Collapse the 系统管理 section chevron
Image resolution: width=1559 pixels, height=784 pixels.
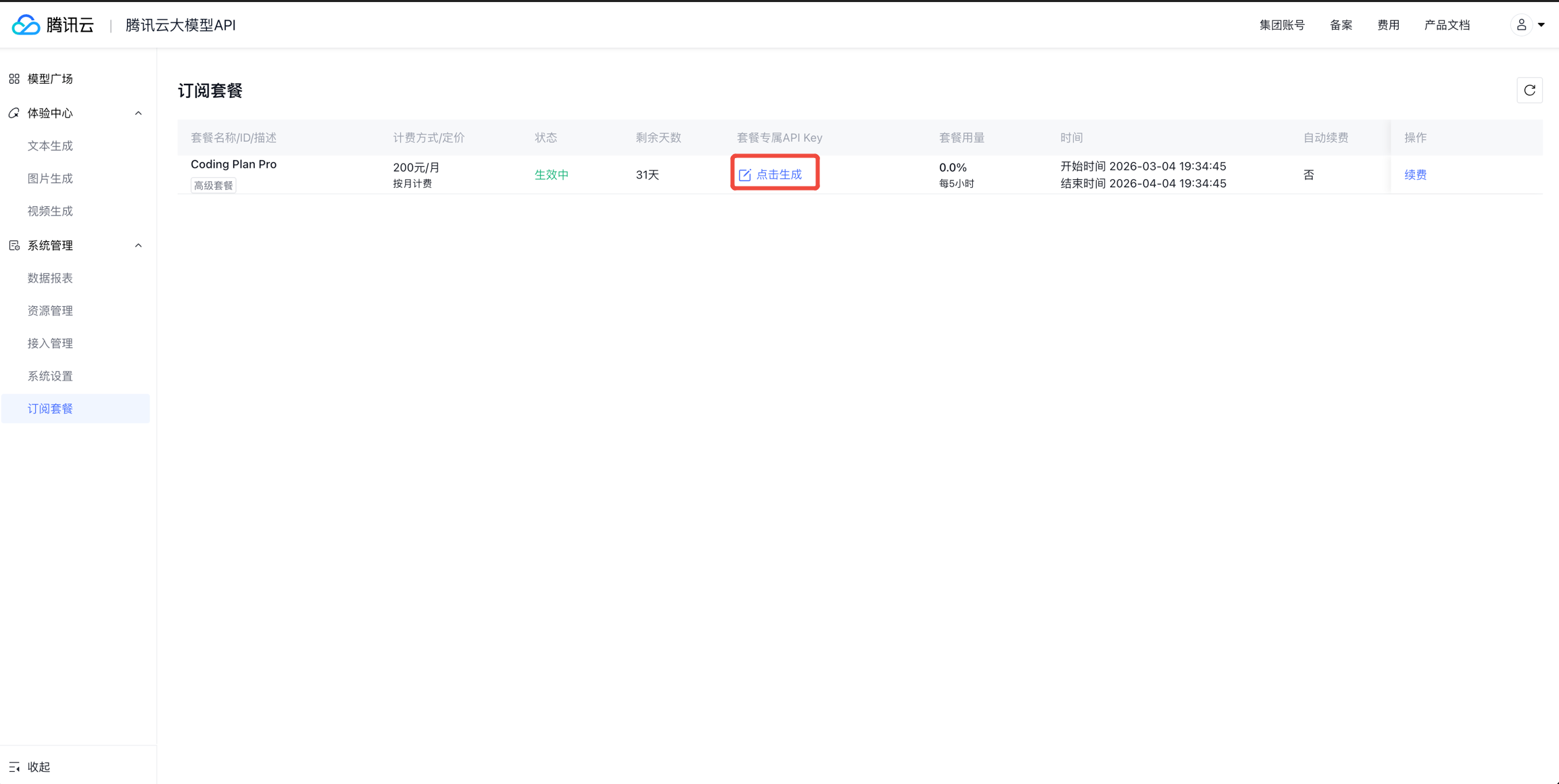pos(139,245)
